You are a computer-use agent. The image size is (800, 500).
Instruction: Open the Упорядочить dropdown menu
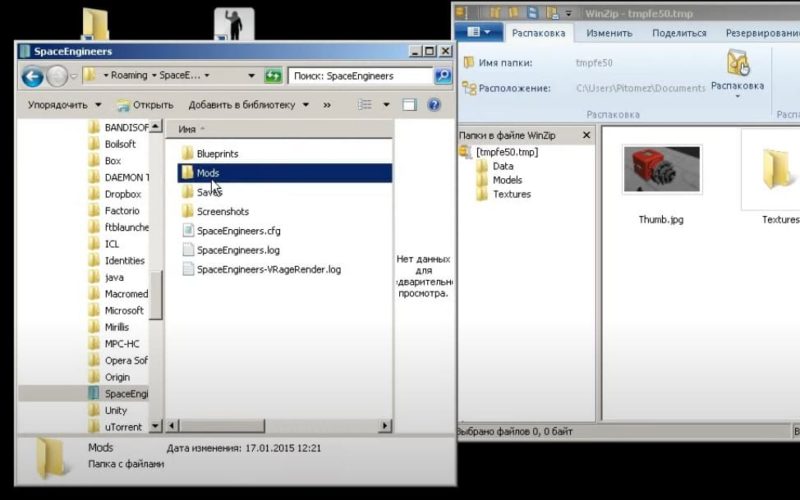click(x=64, y=105)
